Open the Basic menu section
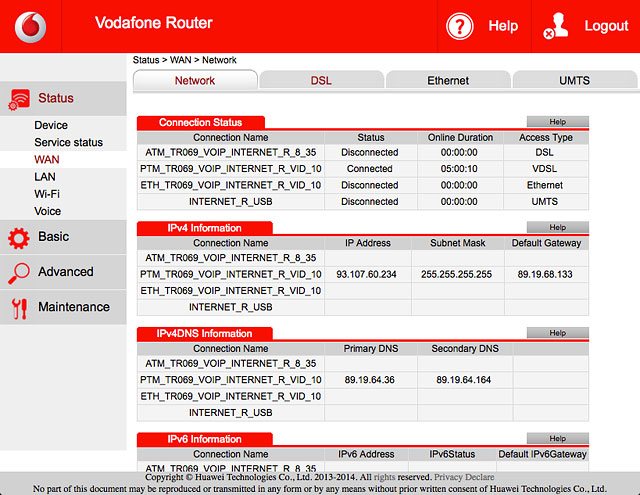The height and width of the screenshot is (495, 640). point(63,237)
